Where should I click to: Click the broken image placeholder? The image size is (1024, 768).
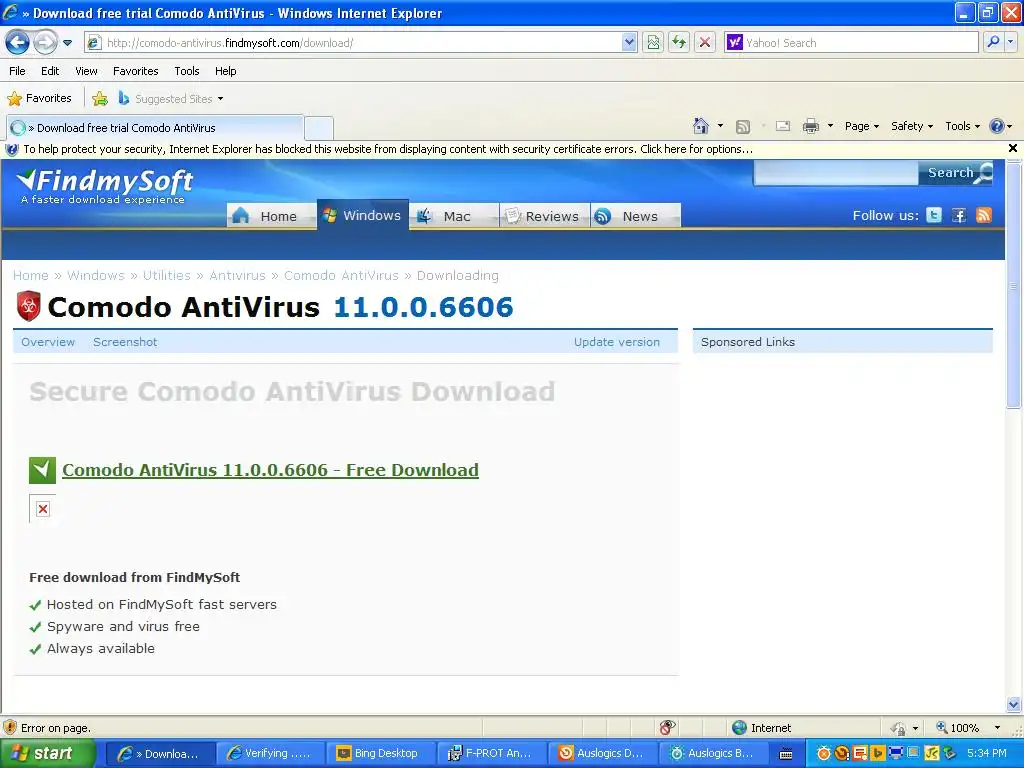42,509
